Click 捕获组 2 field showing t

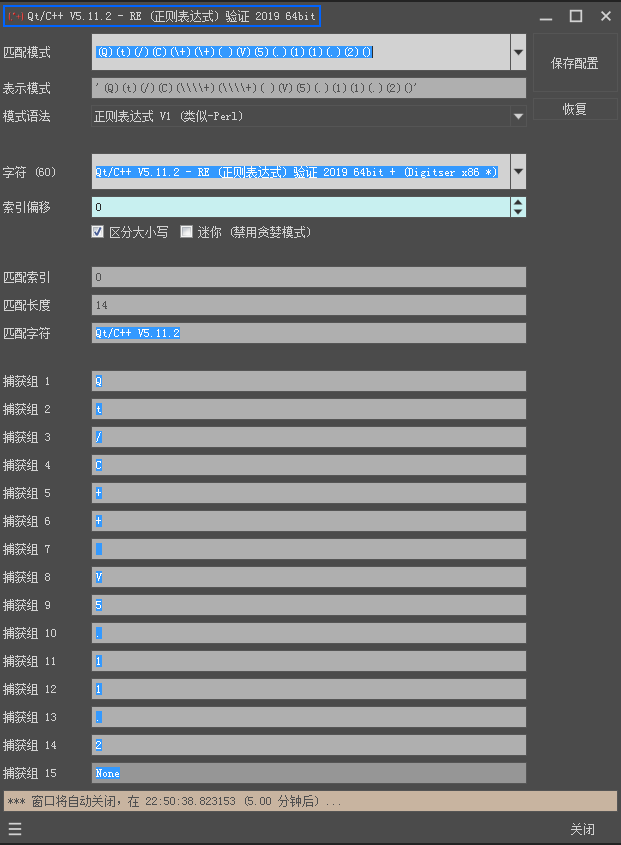[x=309, y=409]
